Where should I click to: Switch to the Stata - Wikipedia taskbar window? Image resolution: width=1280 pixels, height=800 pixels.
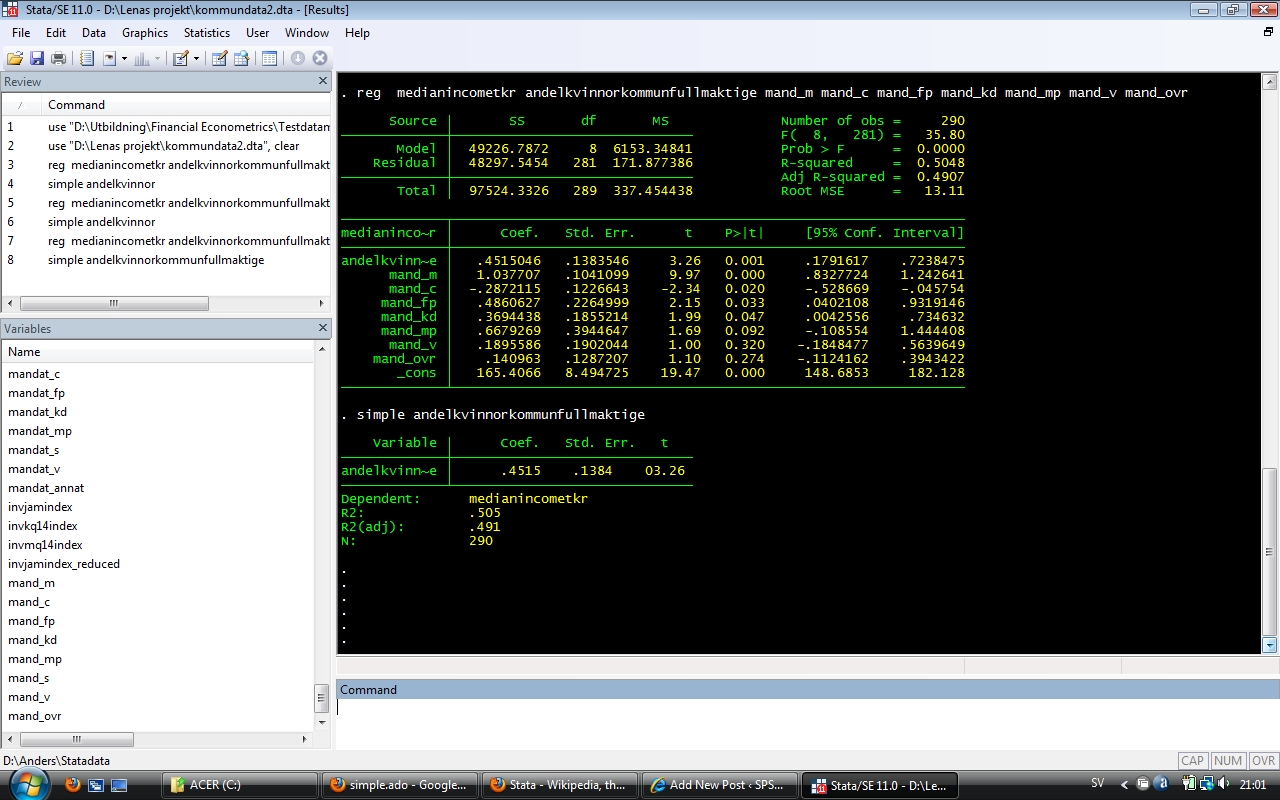[x=558, y=785]
